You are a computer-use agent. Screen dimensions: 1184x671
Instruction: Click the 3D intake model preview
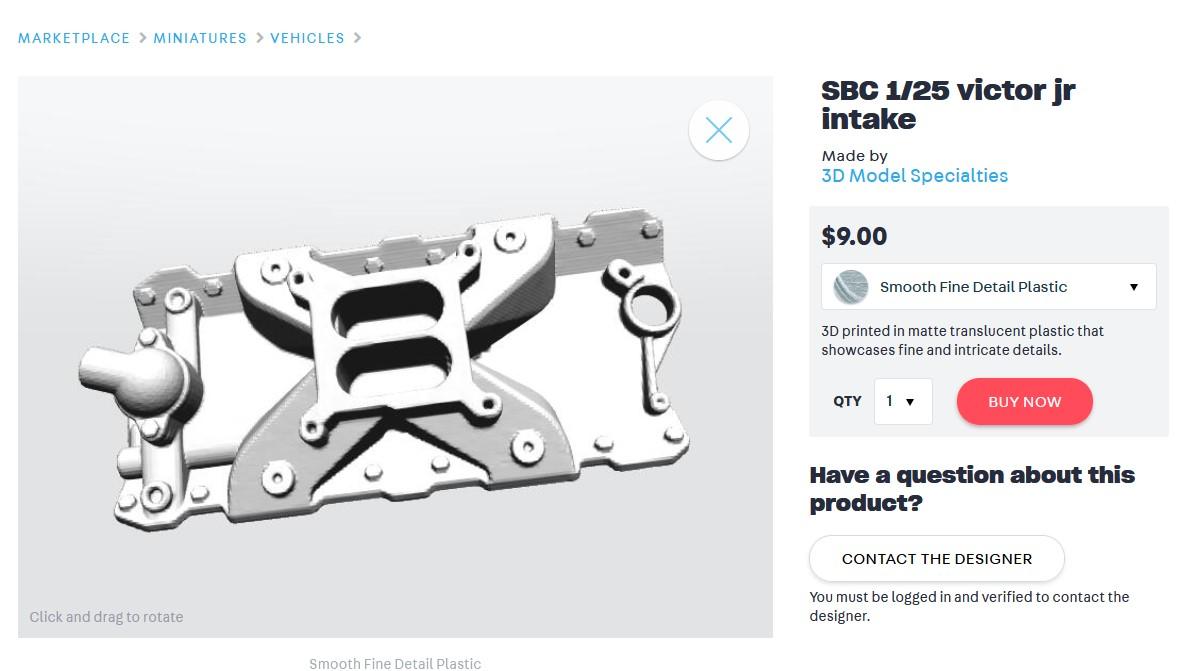(x=395, y=356)
